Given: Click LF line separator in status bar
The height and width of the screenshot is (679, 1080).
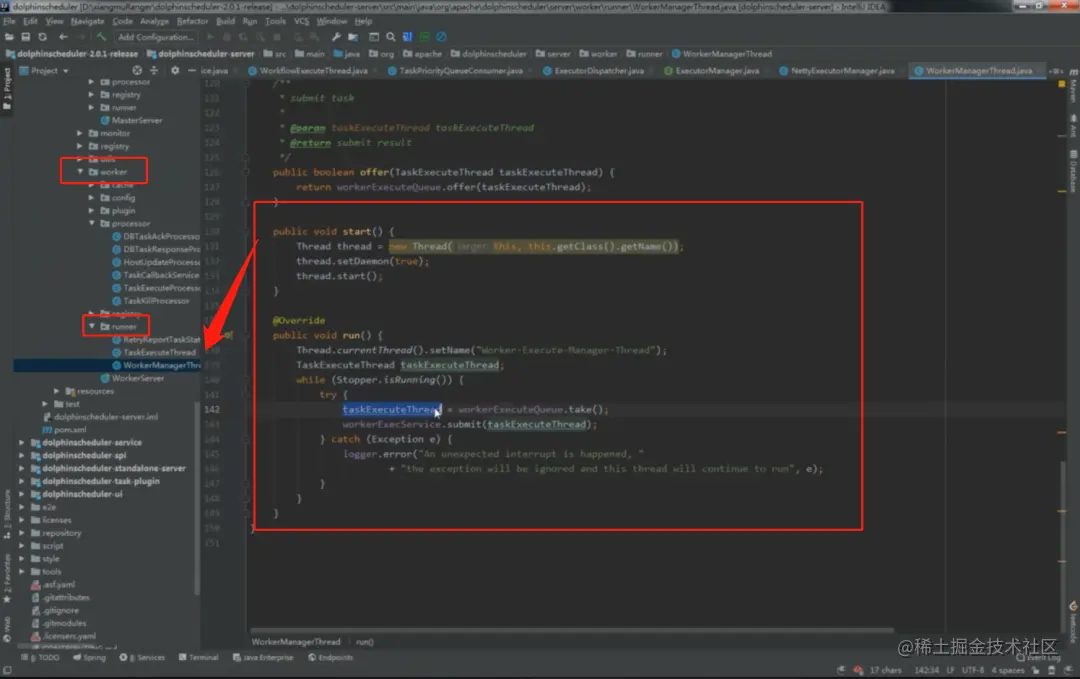Looking at the screenshot, I should tap(951, 670).
